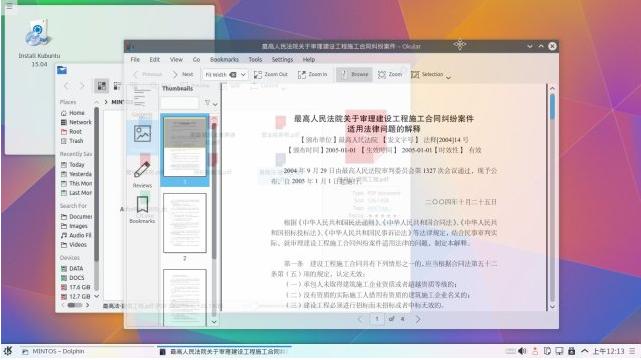
Task: Search for Documents in Dolphin sidebar
Action: tap(76, 216)
